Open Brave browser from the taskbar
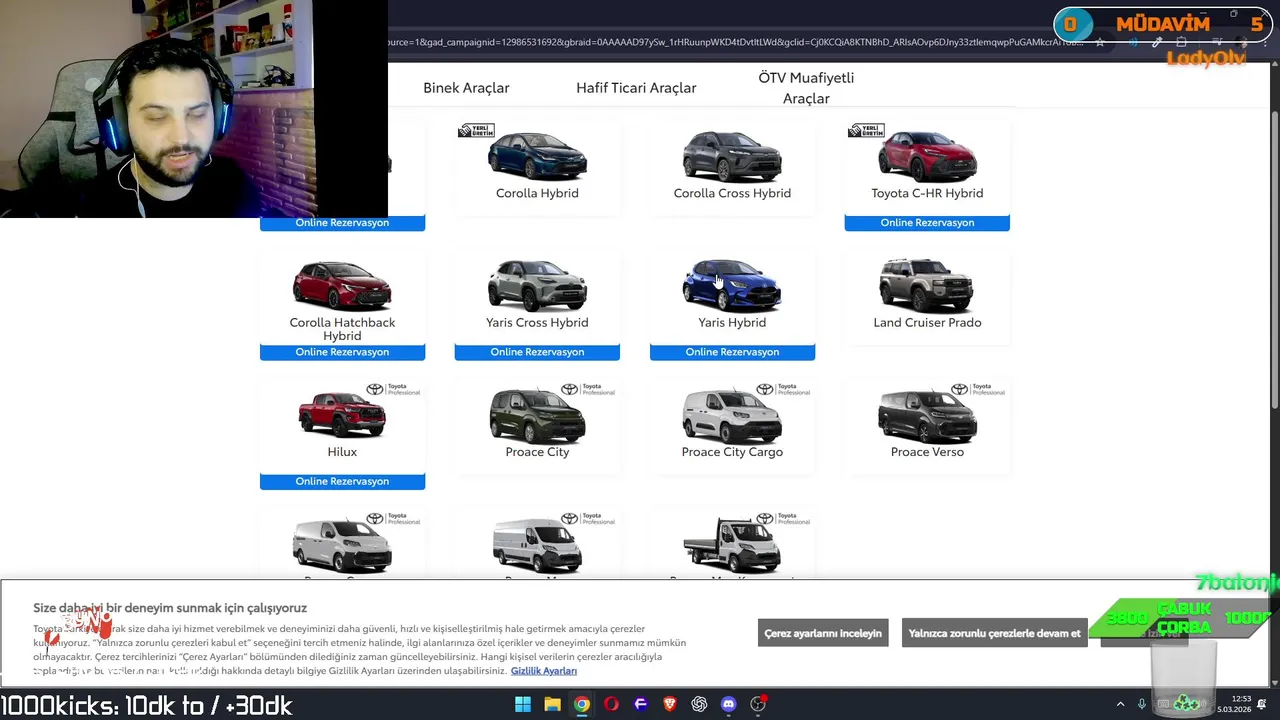1280x720 pixels. [x=670, y=704]
